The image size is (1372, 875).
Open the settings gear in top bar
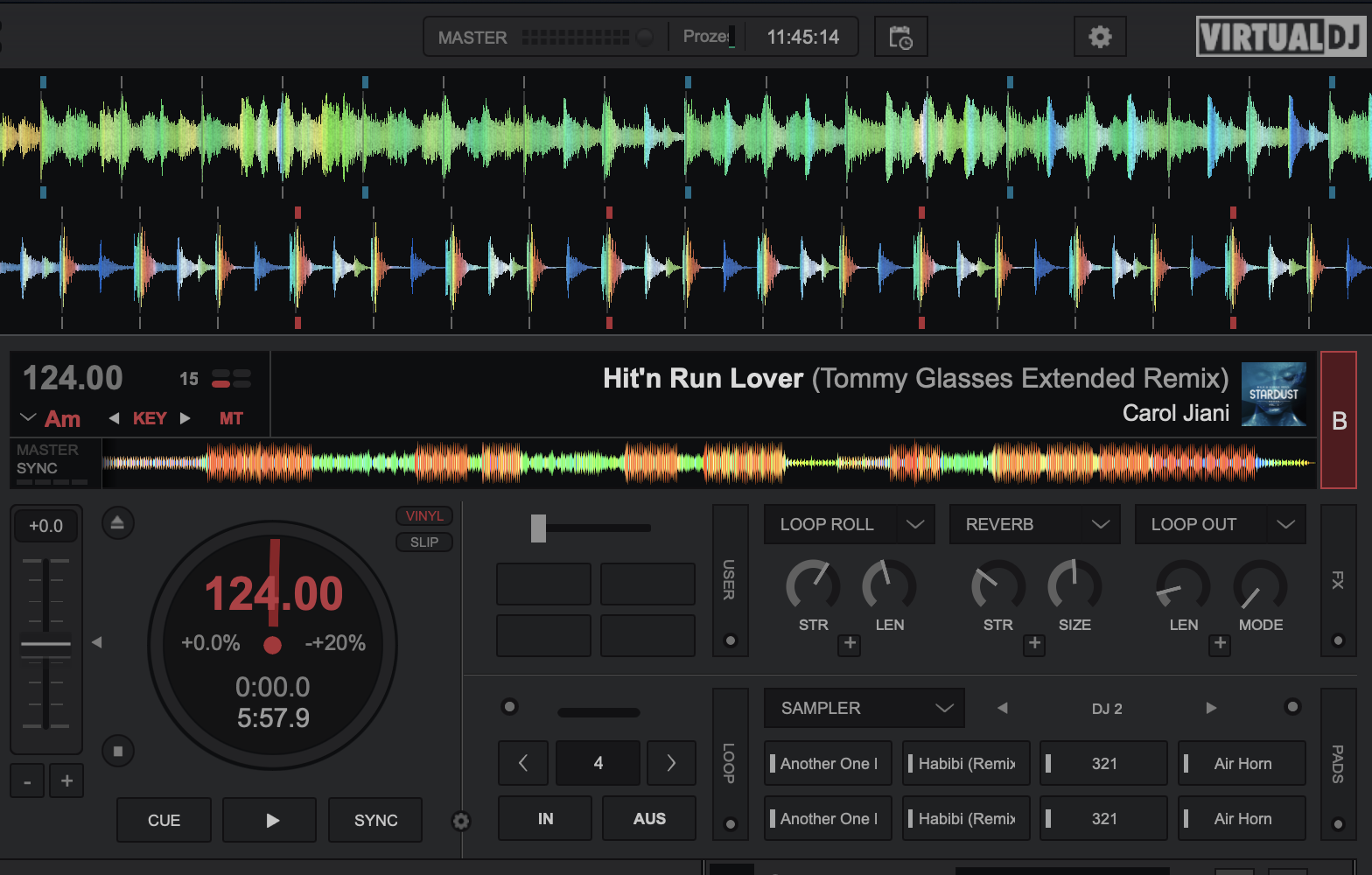coord(1100,37)
